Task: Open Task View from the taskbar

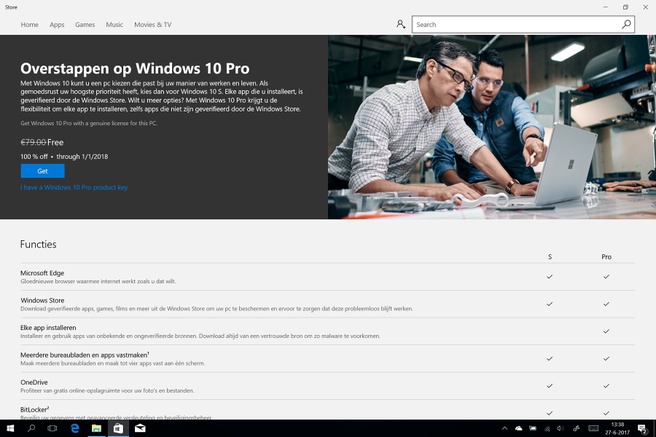Action: 52,428
